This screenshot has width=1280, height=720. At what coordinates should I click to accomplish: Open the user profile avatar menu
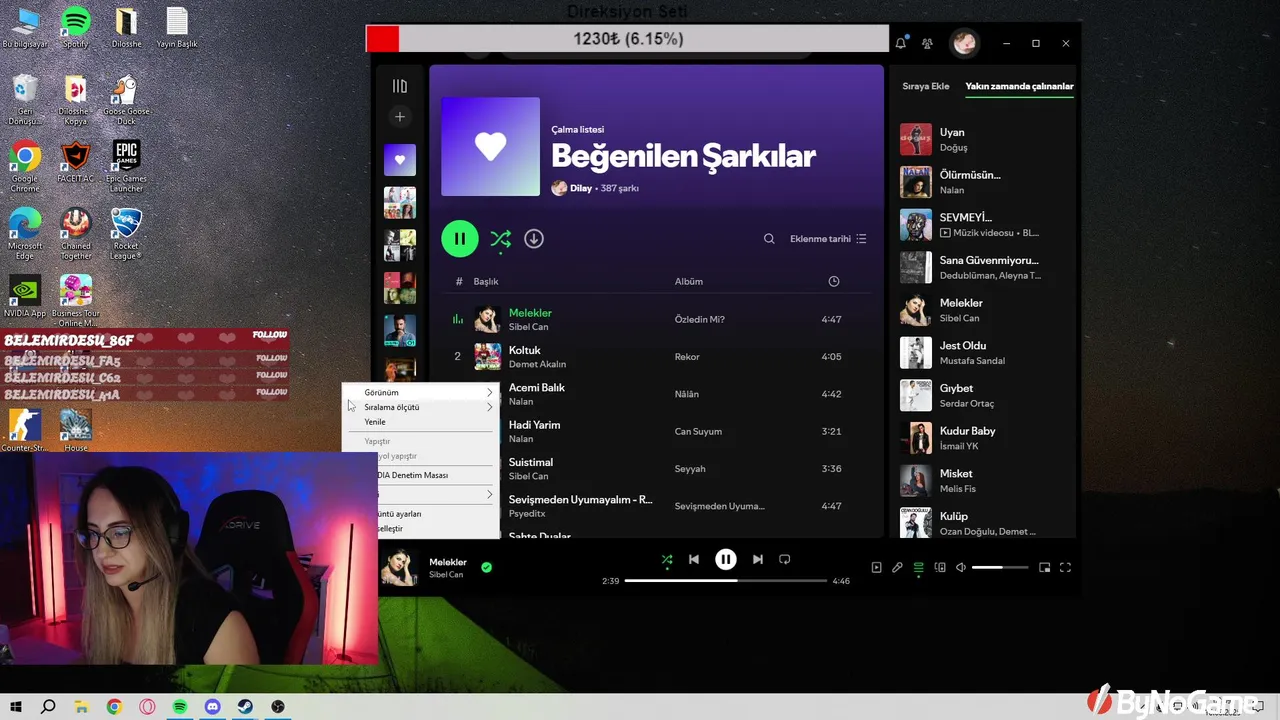click(x=964, y=43)
